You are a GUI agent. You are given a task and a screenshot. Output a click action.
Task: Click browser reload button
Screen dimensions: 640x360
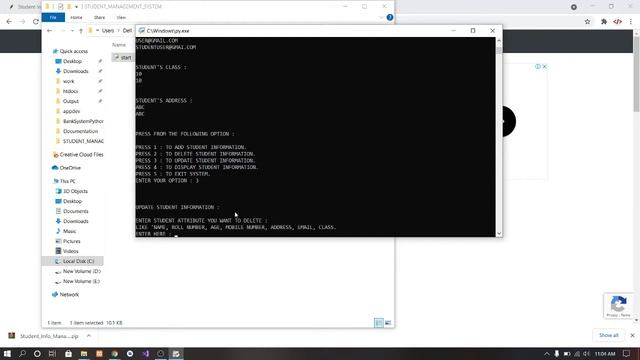coord(36,22)
